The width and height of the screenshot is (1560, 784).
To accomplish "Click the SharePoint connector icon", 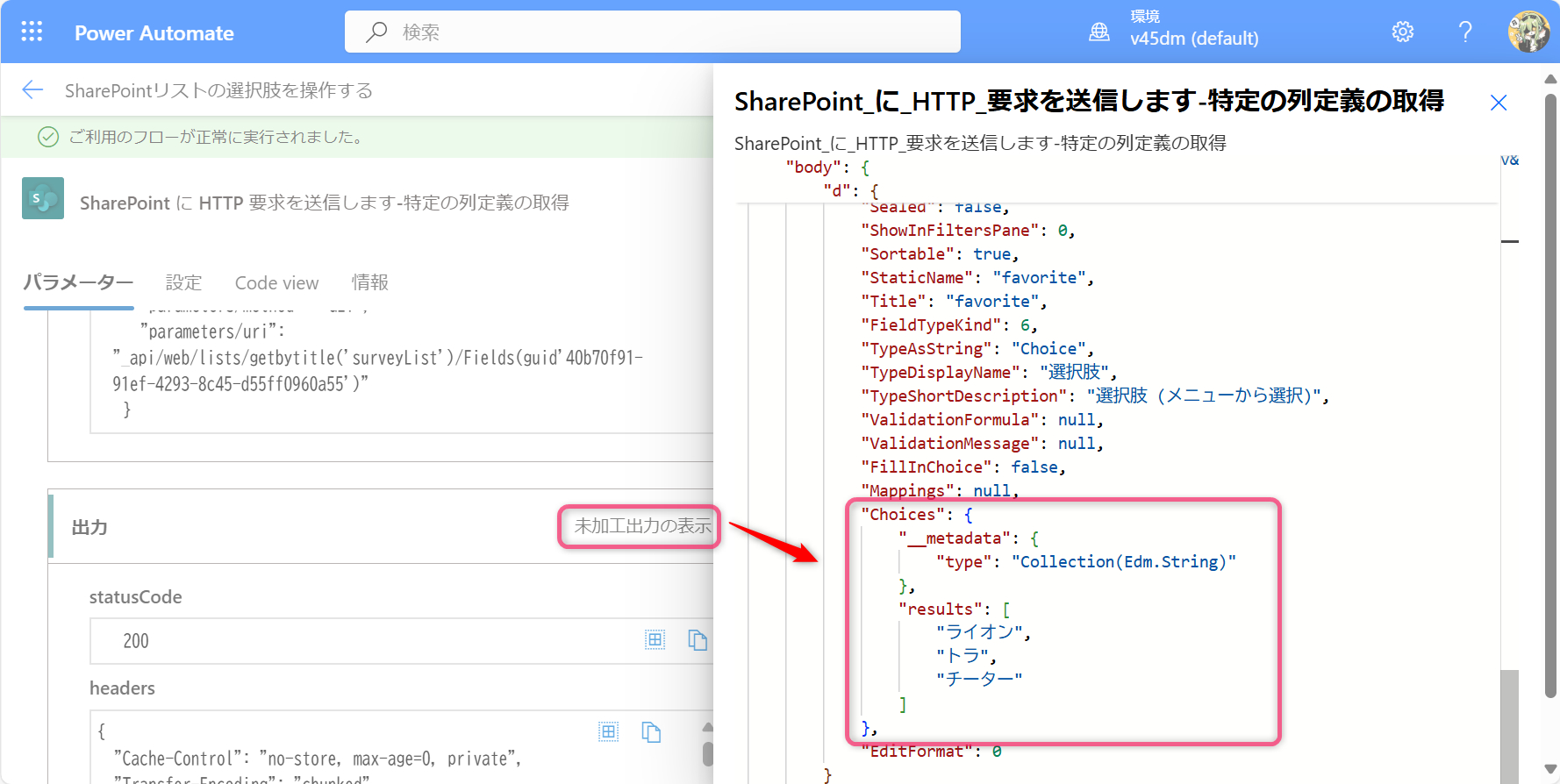I will click(x=43, y=198).
